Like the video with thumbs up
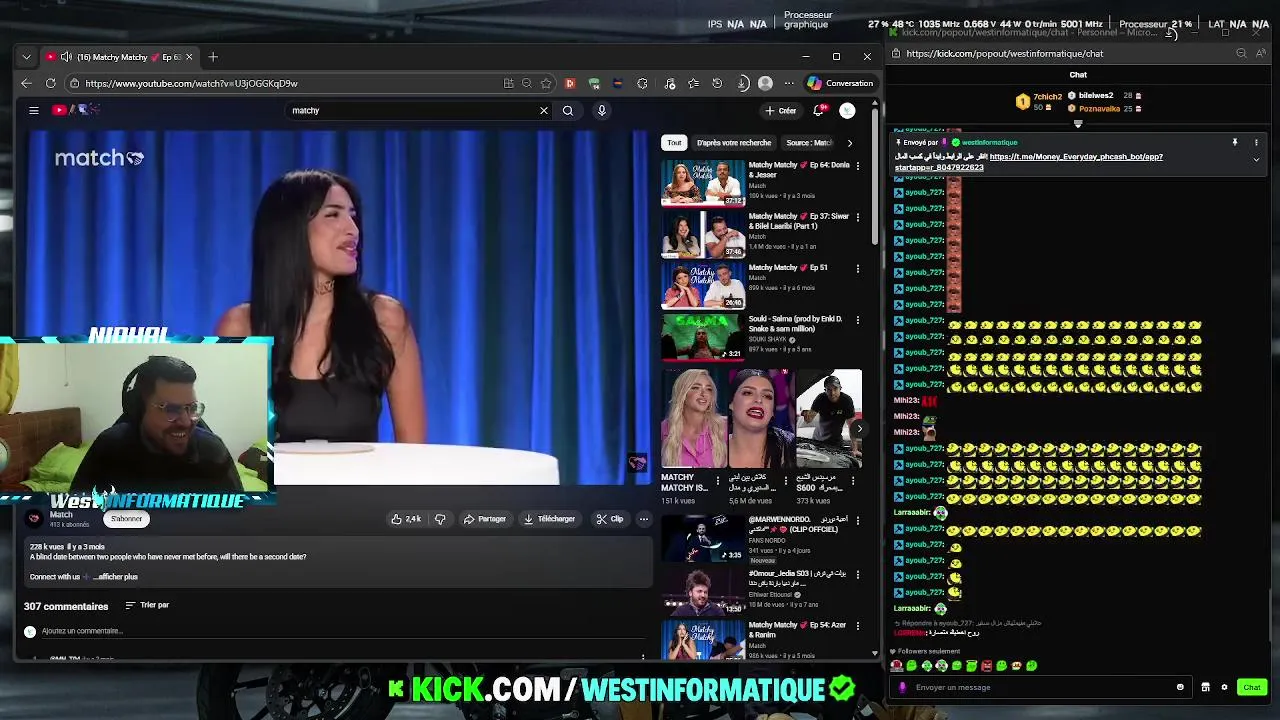The width and height of the screenshot is (1280, 720). [406, 519]
